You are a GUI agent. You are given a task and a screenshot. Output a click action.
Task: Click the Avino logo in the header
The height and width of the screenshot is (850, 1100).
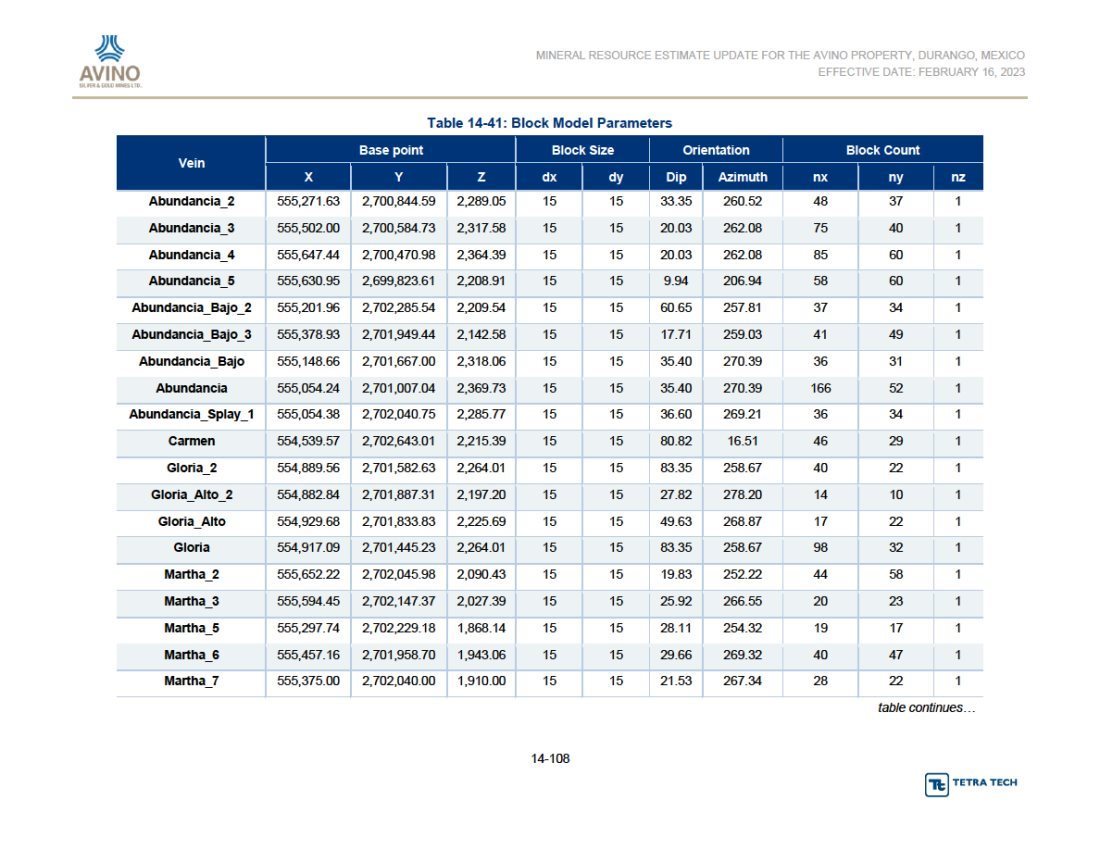coord(110,61)
